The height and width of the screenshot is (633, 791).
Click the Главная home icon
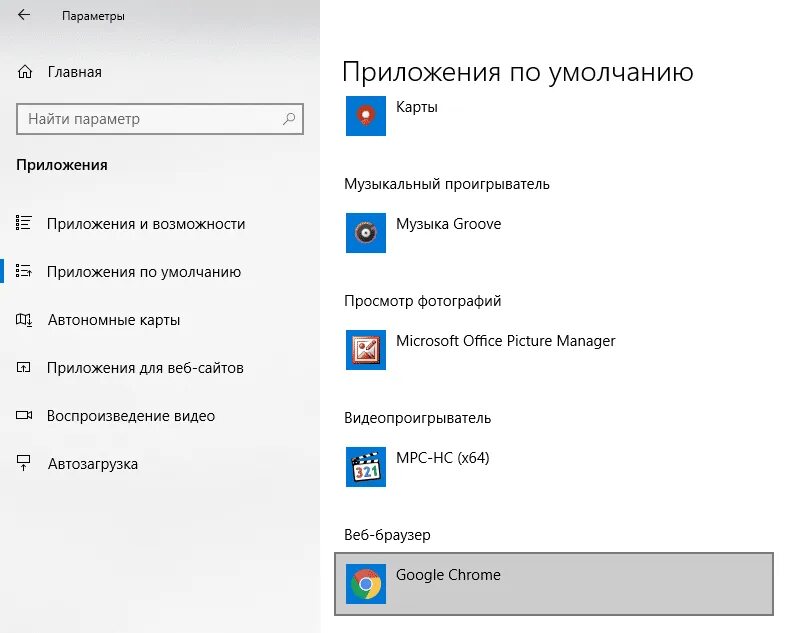(x=25, y=72)
